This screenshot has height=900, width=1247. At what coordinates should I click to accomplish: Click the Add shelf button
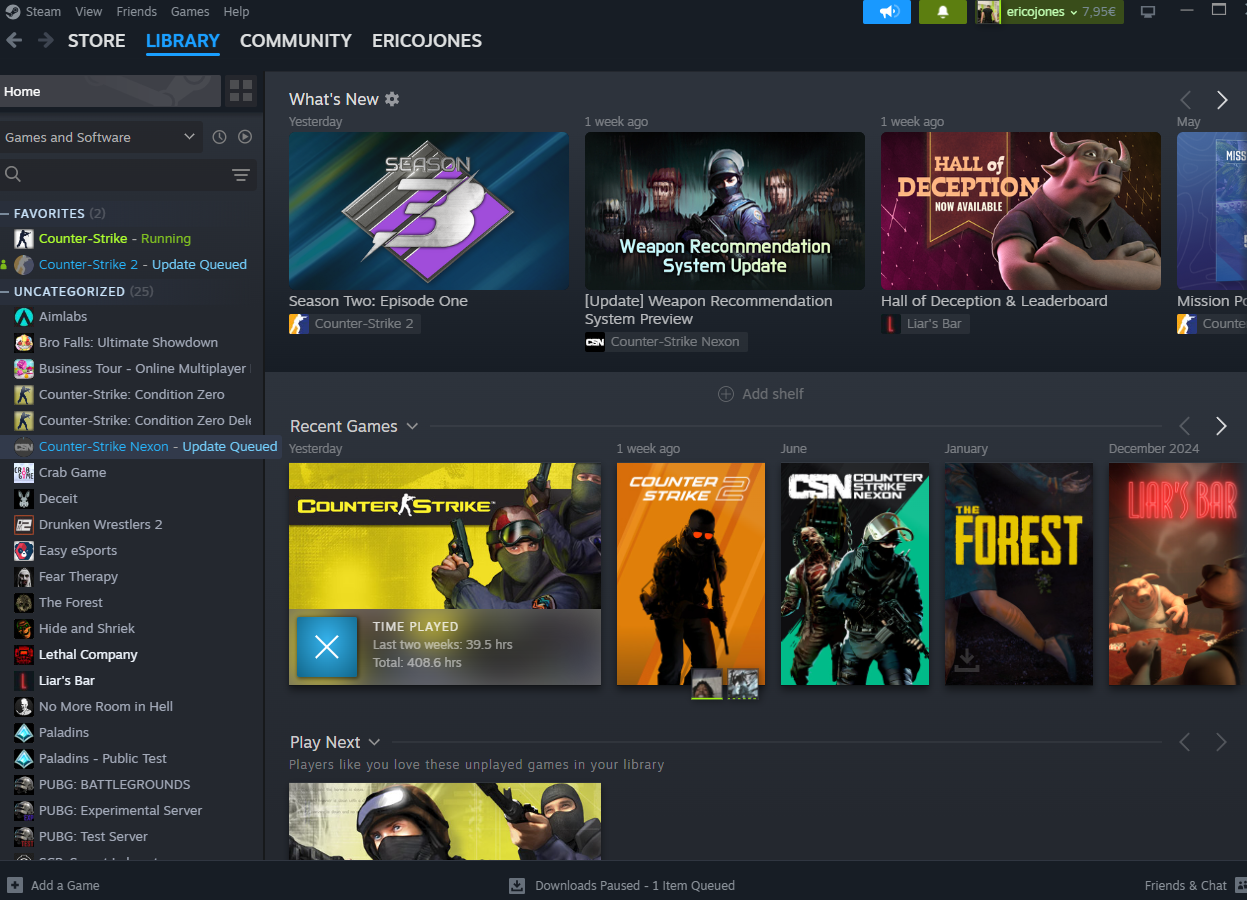tap(761, 394)
